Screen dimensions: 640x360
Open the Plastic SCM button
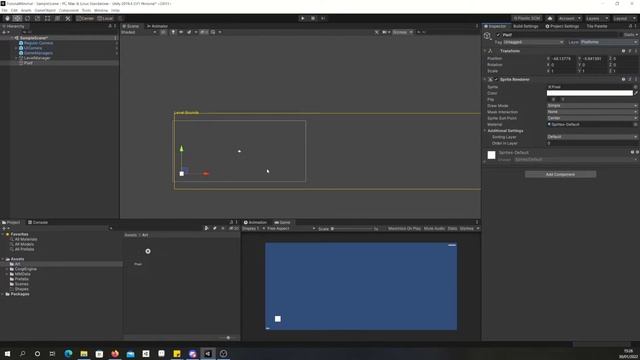coord(527,18)
